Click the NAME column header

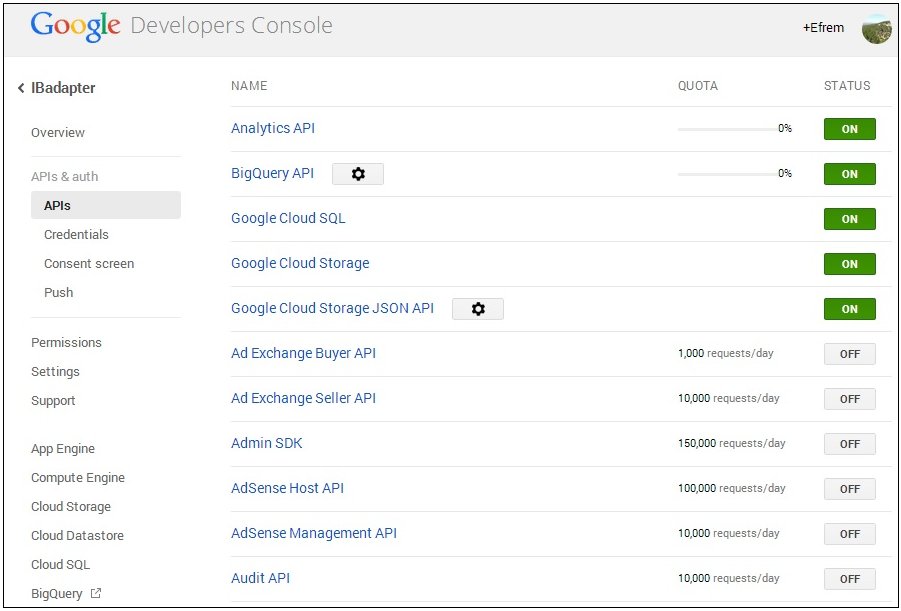pos(249,86)
